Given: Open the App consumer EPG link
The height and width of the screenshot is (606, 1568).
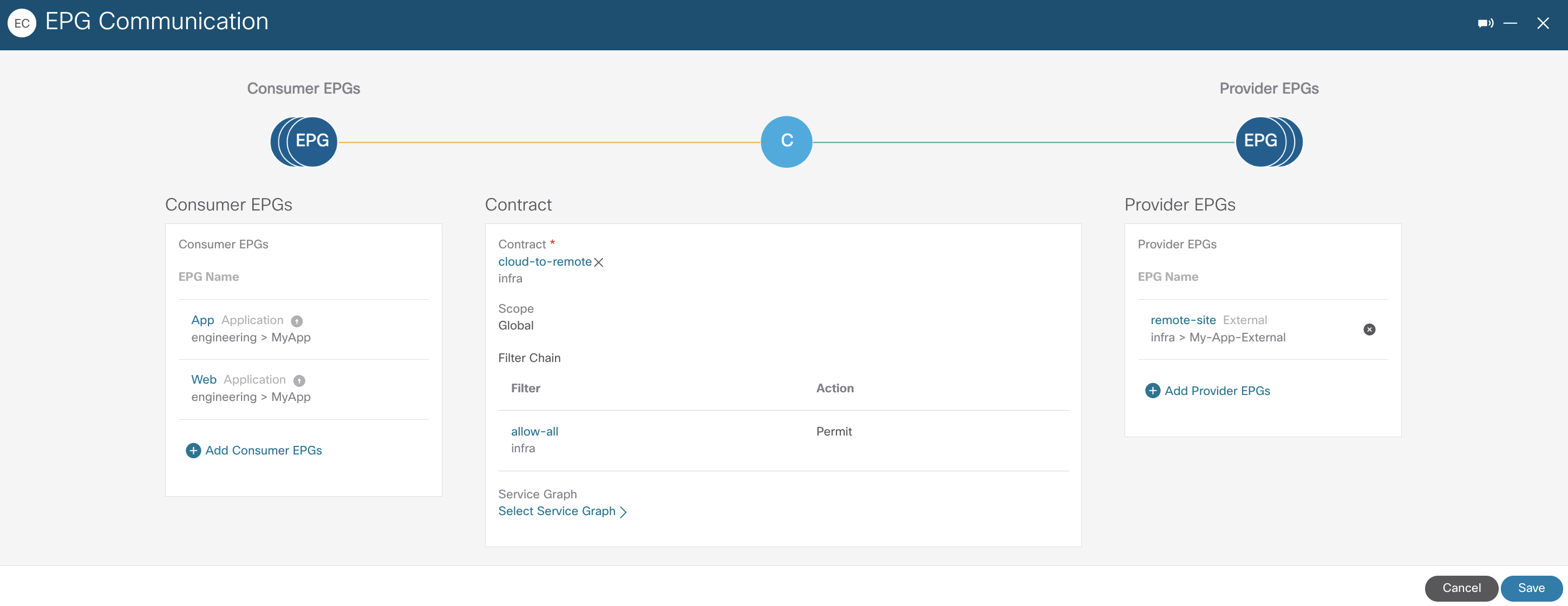Looking at the screenshot, I should [x=202, y=320].
